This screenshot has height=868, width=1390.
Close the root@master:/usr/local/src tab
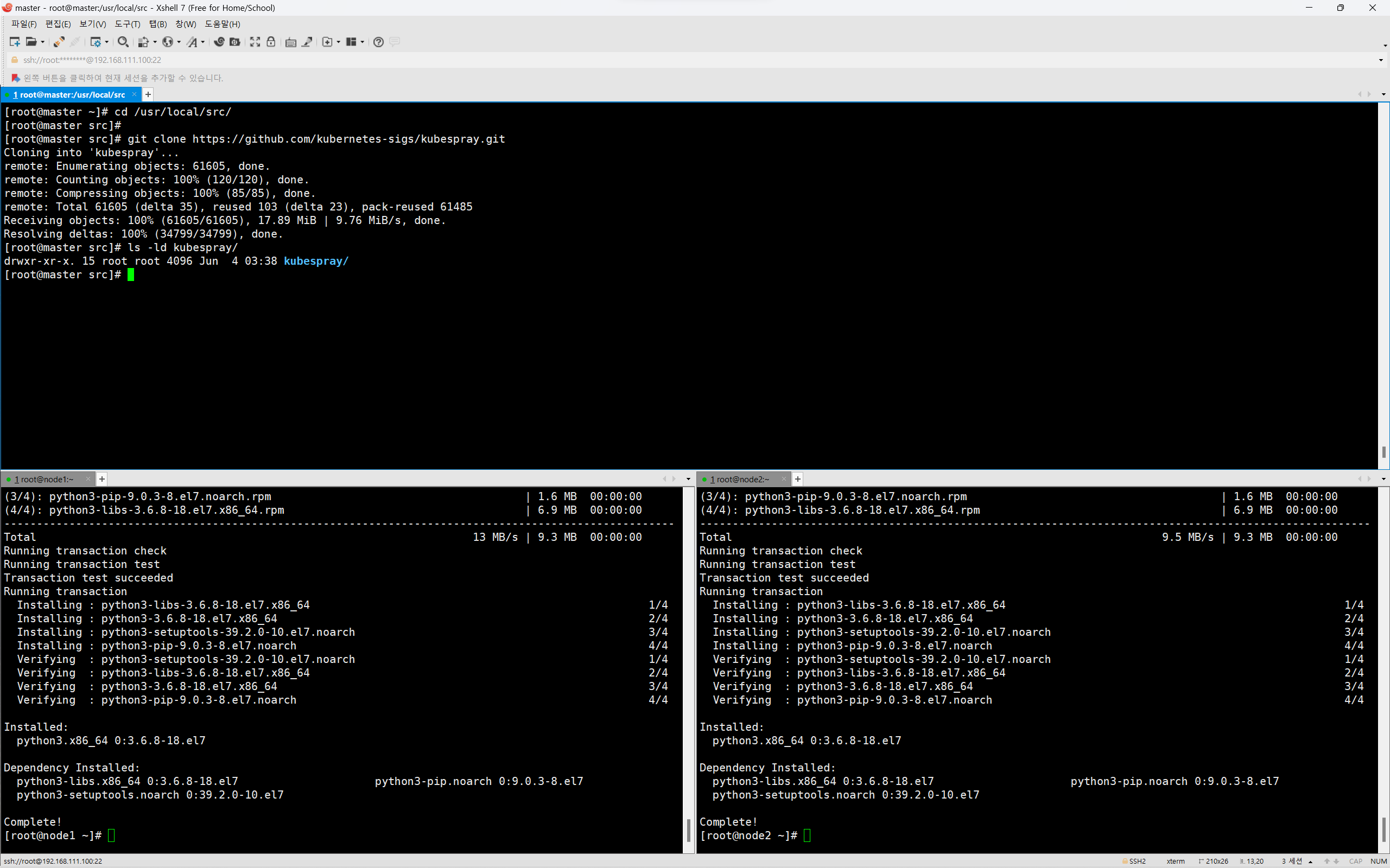pyautogui.click(x=135, y=95)
